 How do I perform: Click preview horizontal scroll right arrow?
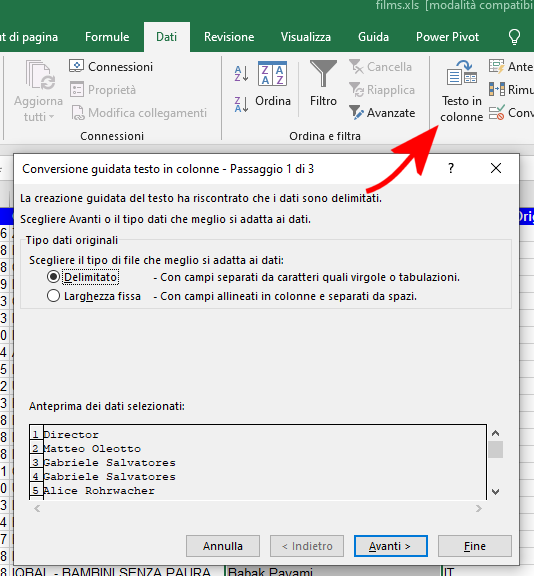pos(479,508)
